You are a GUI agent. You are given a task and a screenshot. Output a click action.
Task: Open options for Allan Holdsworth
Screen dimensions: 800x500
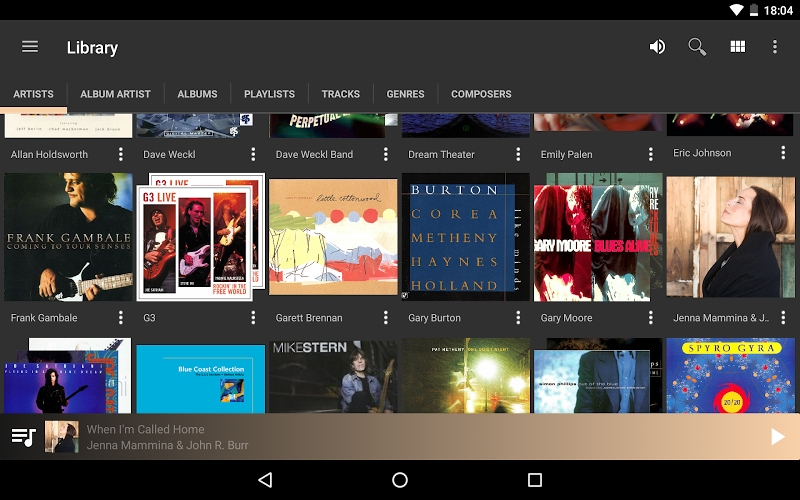[x=120, y=155]
